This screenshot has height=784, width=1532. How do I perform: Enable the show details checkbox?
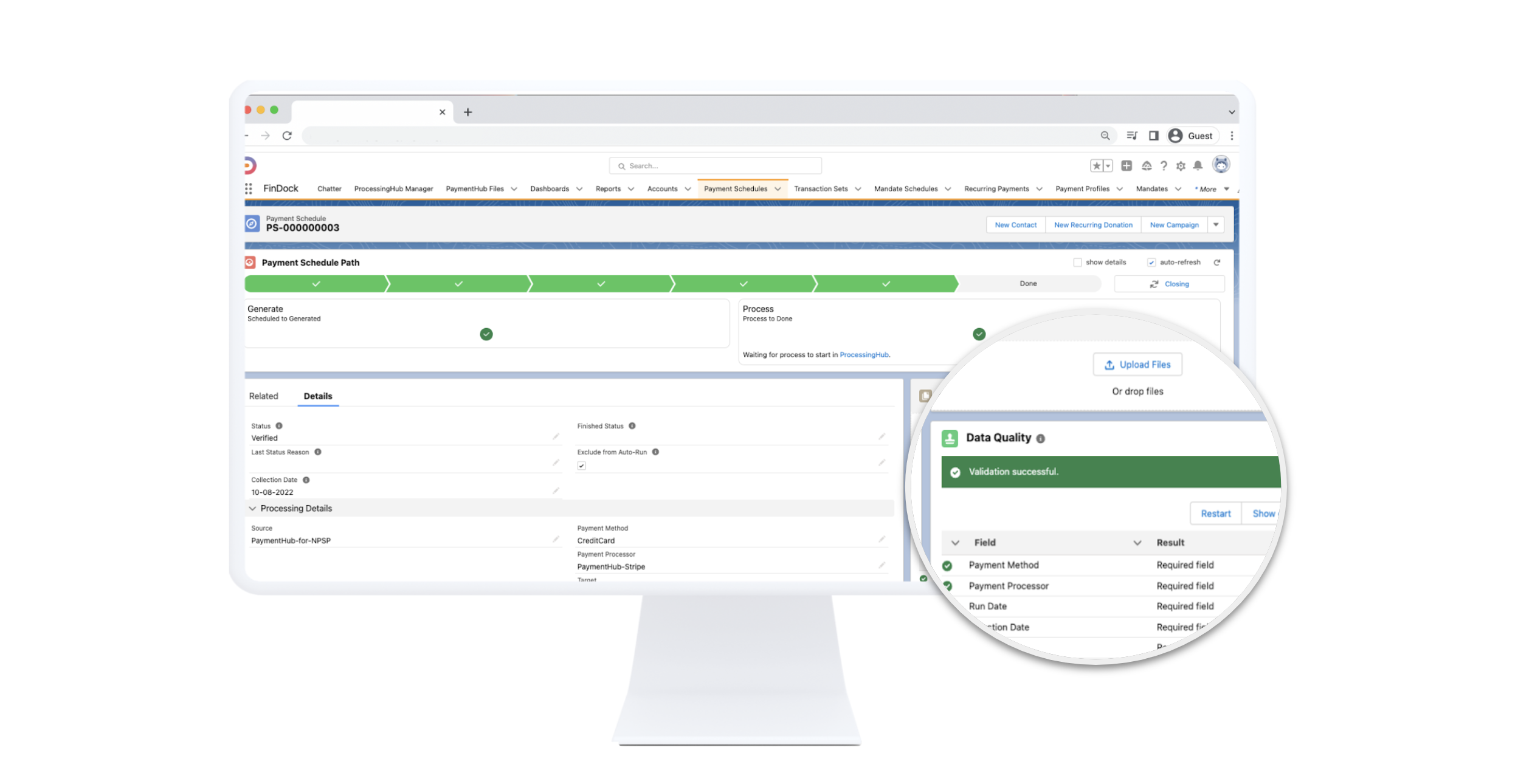[1077, 263]
